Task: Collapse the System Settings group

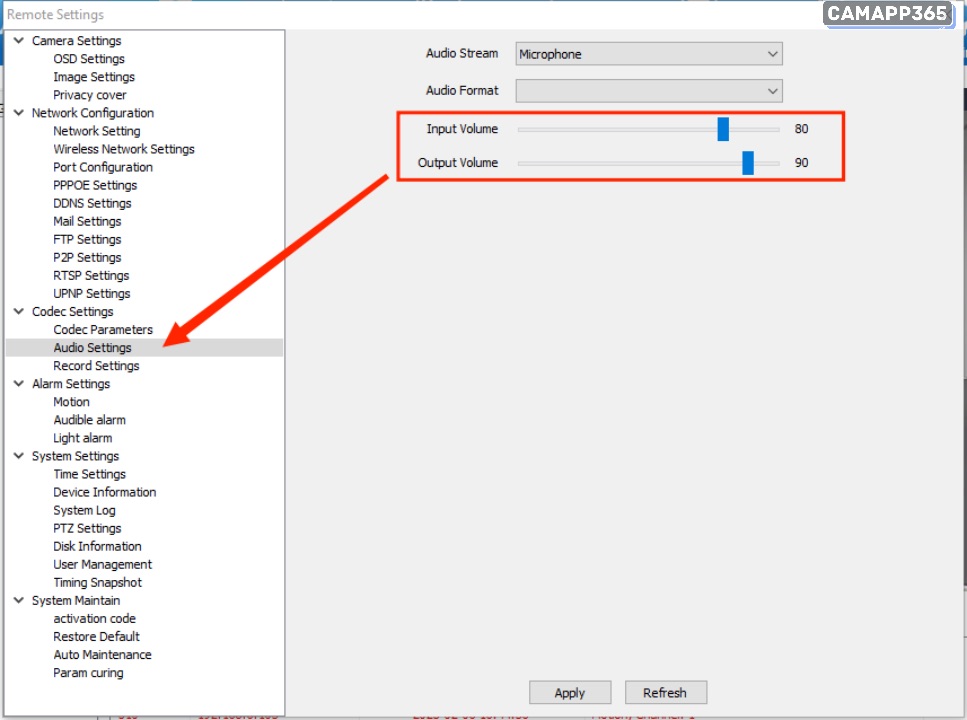Action: pyautogui.click(x=20, y=456)
